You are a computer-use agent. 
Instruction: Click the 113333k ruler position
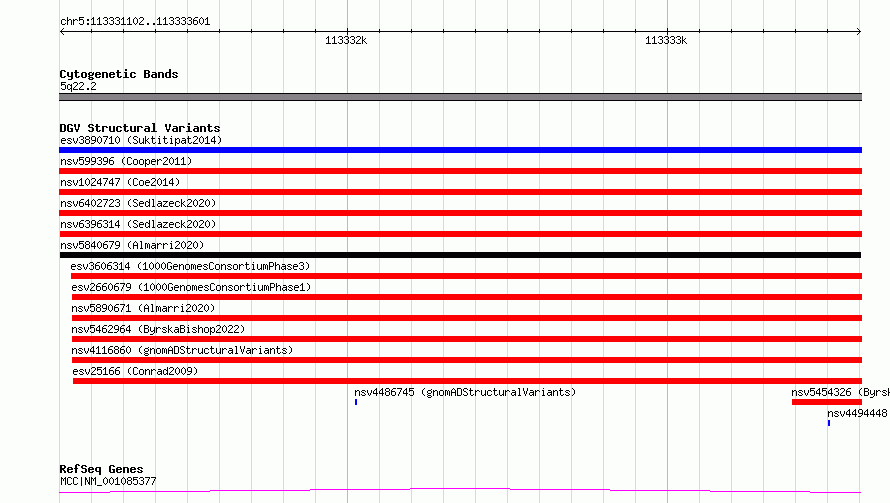pyautogui.click(x=666, y=40)
